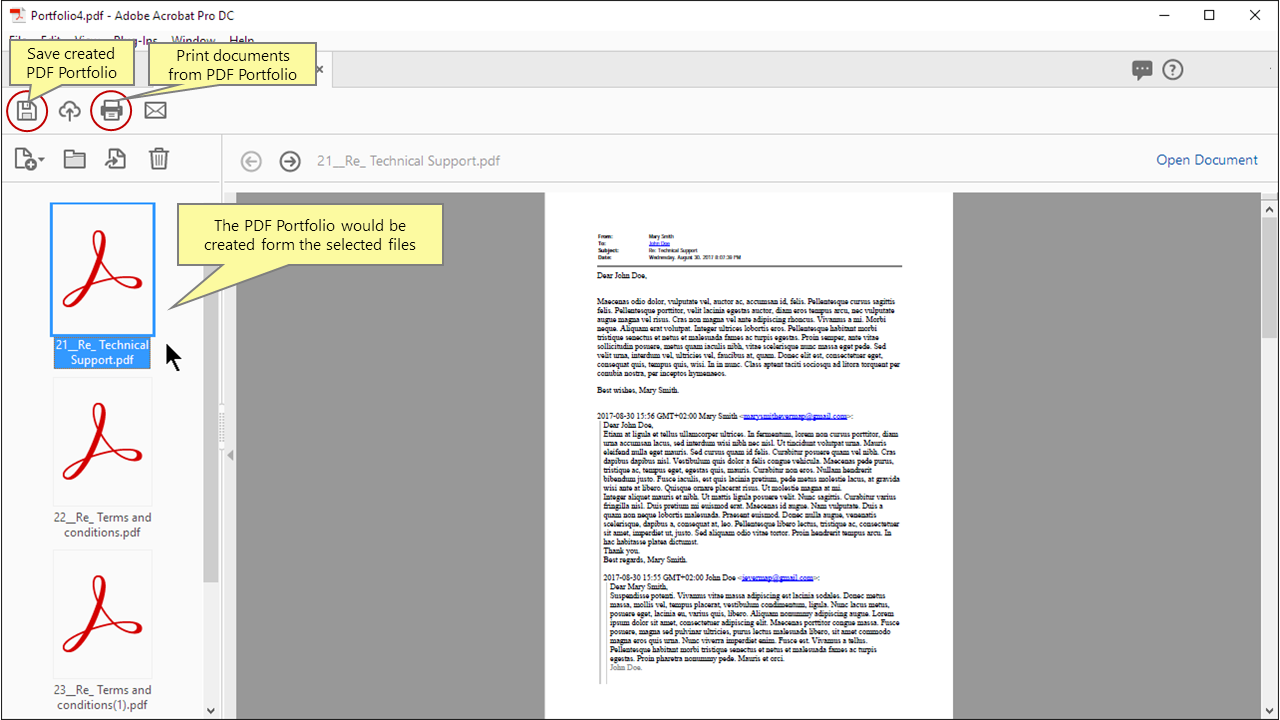Upload the portfolio to the cloud
This screenshot has width=1280, height=720.
pyautogui.click(x=69, y=110)
